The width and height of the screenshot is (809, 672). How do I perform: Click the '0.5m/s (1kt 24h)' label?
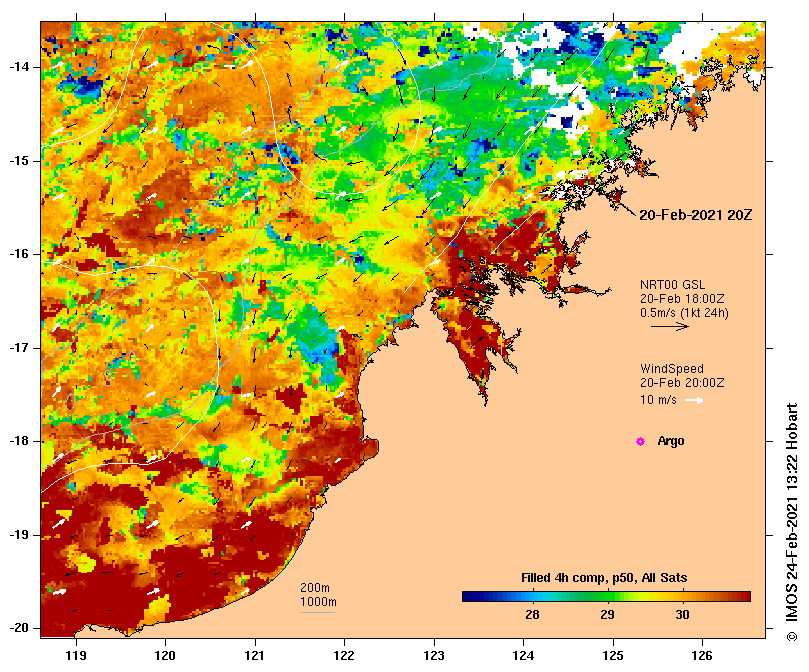pos(684,313)
